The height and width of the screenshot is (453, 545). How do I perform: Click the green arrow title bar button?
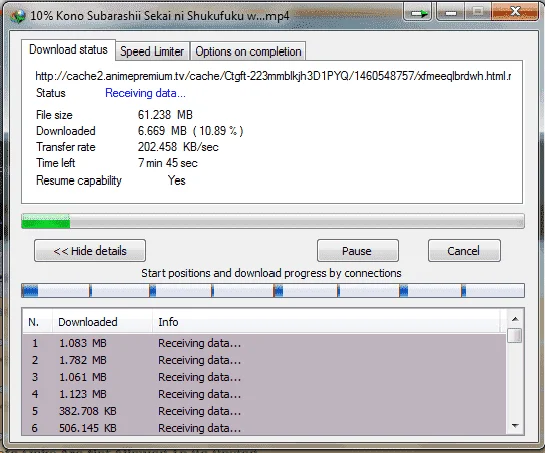point(418,13)
